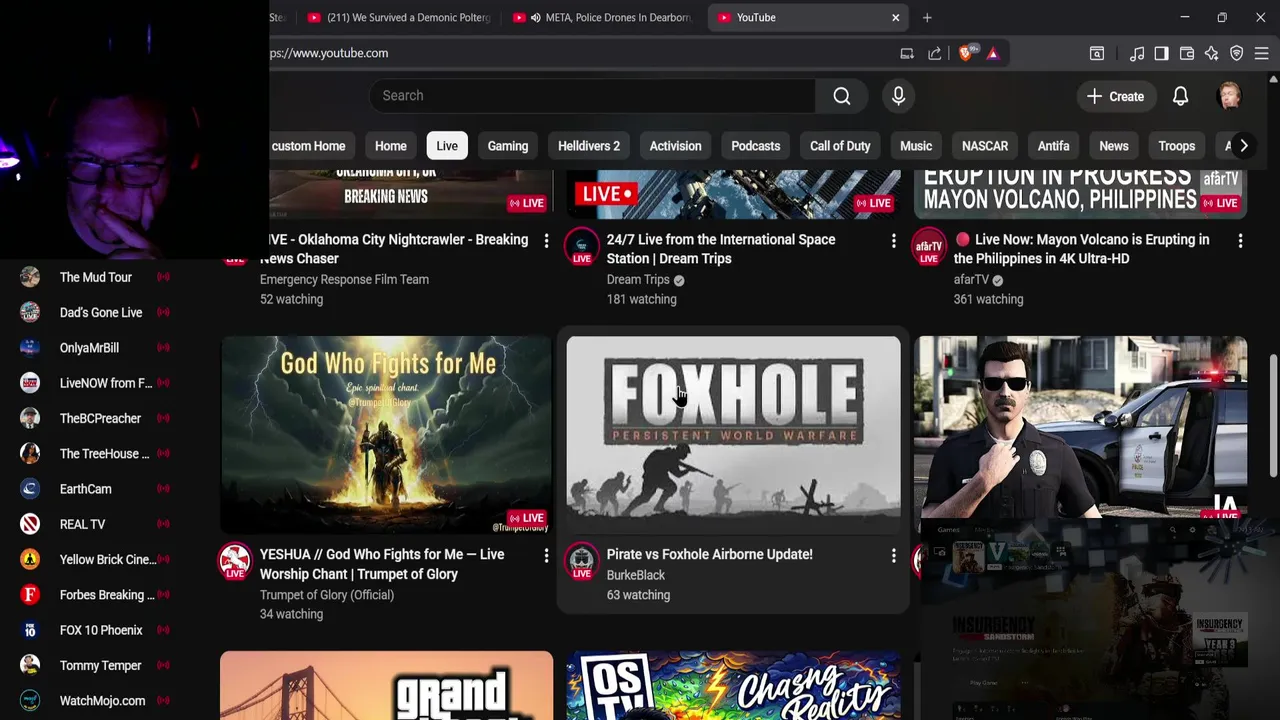Select the Activision chip
This screenshot has height=720, width=1280.
coord(675,146)
